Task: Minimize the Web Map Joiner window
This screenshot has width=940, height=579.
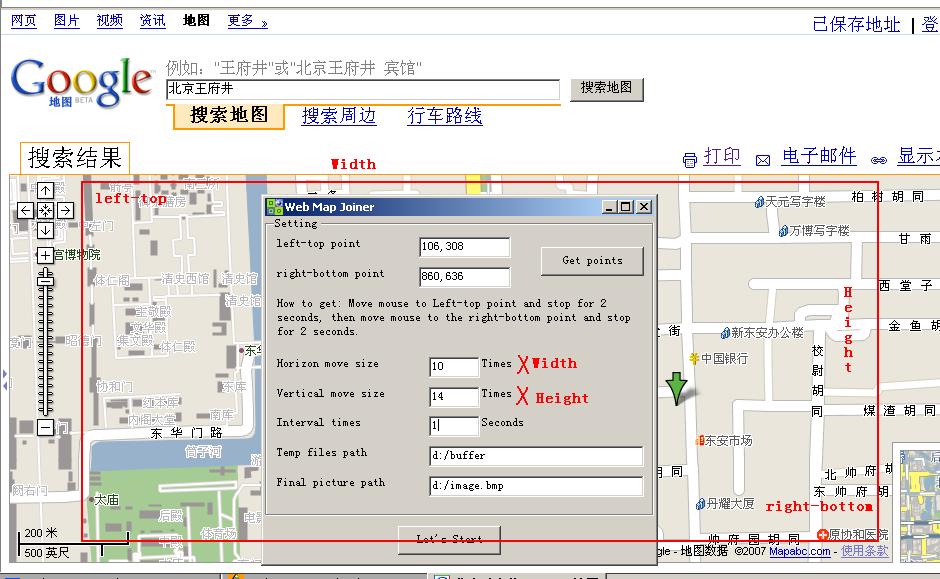Action: pos(610,207)
